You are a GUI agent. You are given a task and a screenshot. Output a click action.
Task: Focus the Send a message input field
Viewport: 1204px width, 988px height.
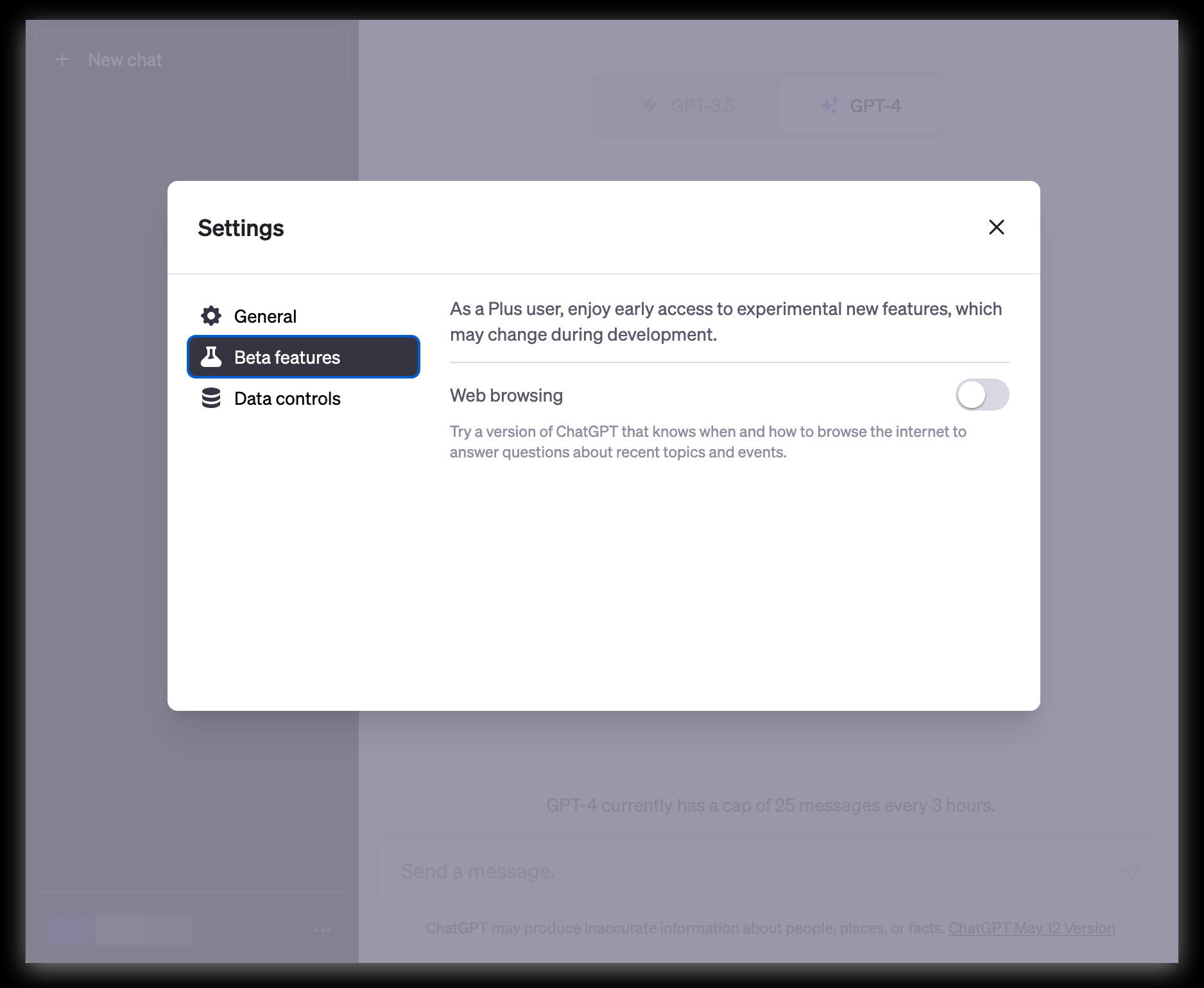coord(771,871)
